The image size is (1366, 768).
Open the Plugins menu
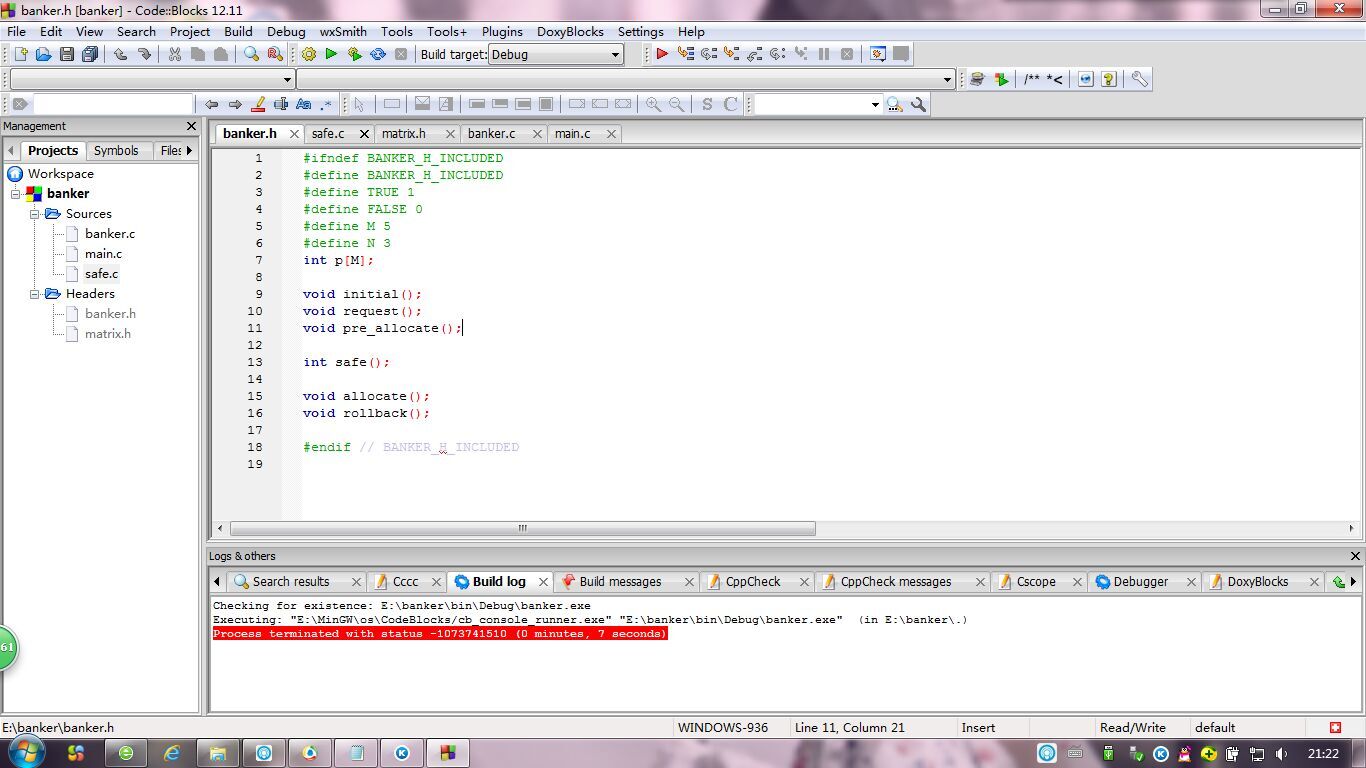(x=502, y=31)
